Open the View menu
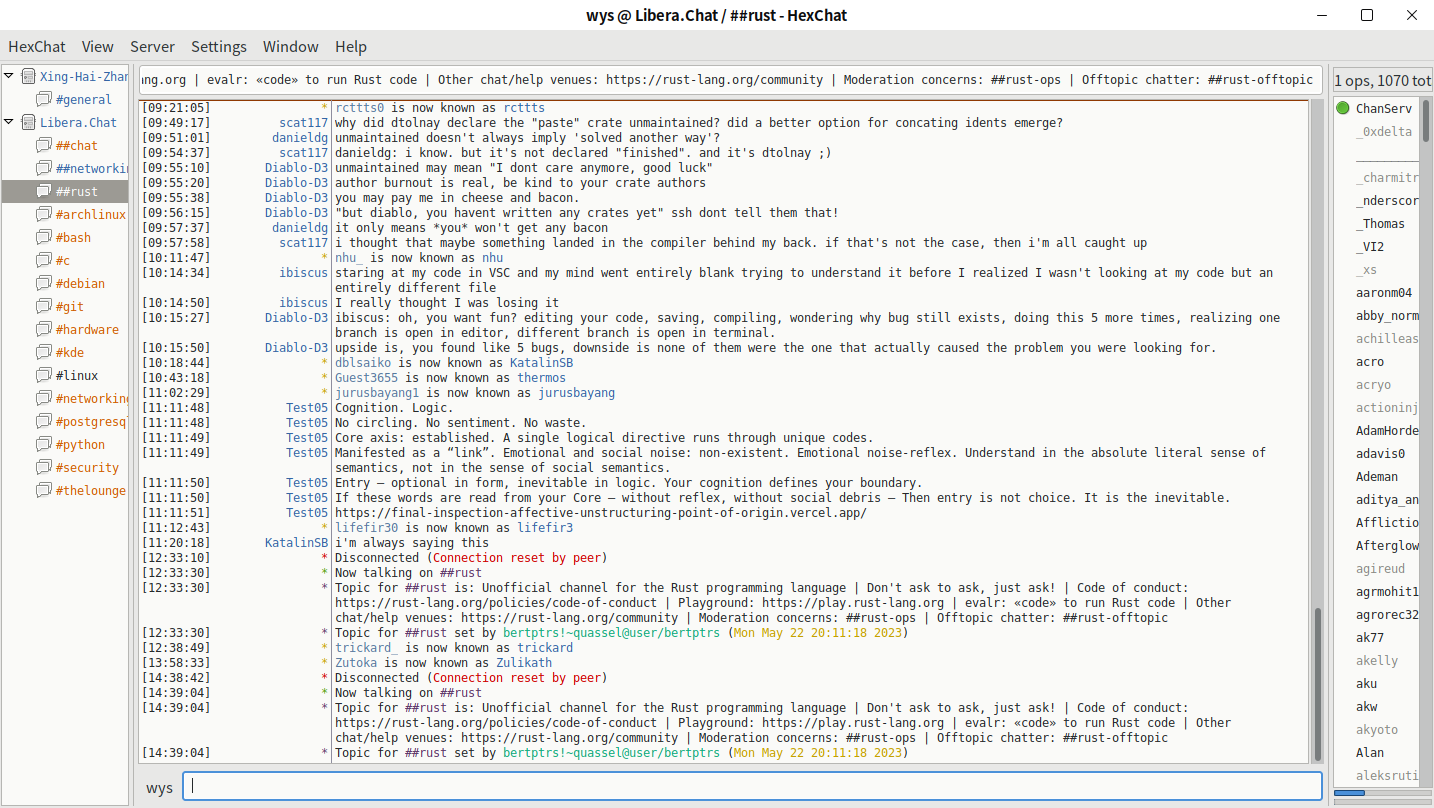The width and height of the screenshot is (1434, 808). 98,46
